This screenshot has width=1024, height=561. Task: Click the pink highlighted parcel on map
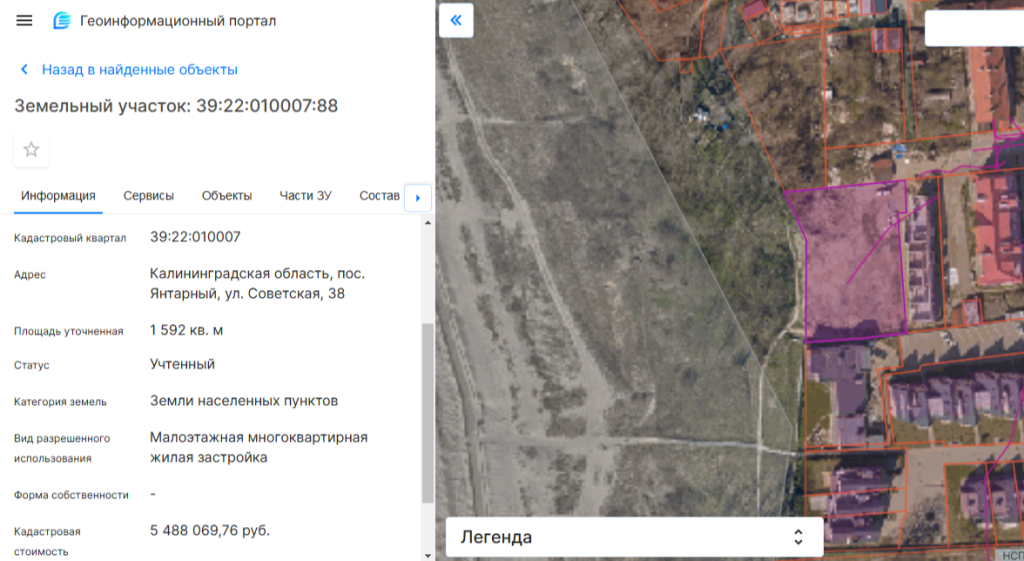pos(850,265)
